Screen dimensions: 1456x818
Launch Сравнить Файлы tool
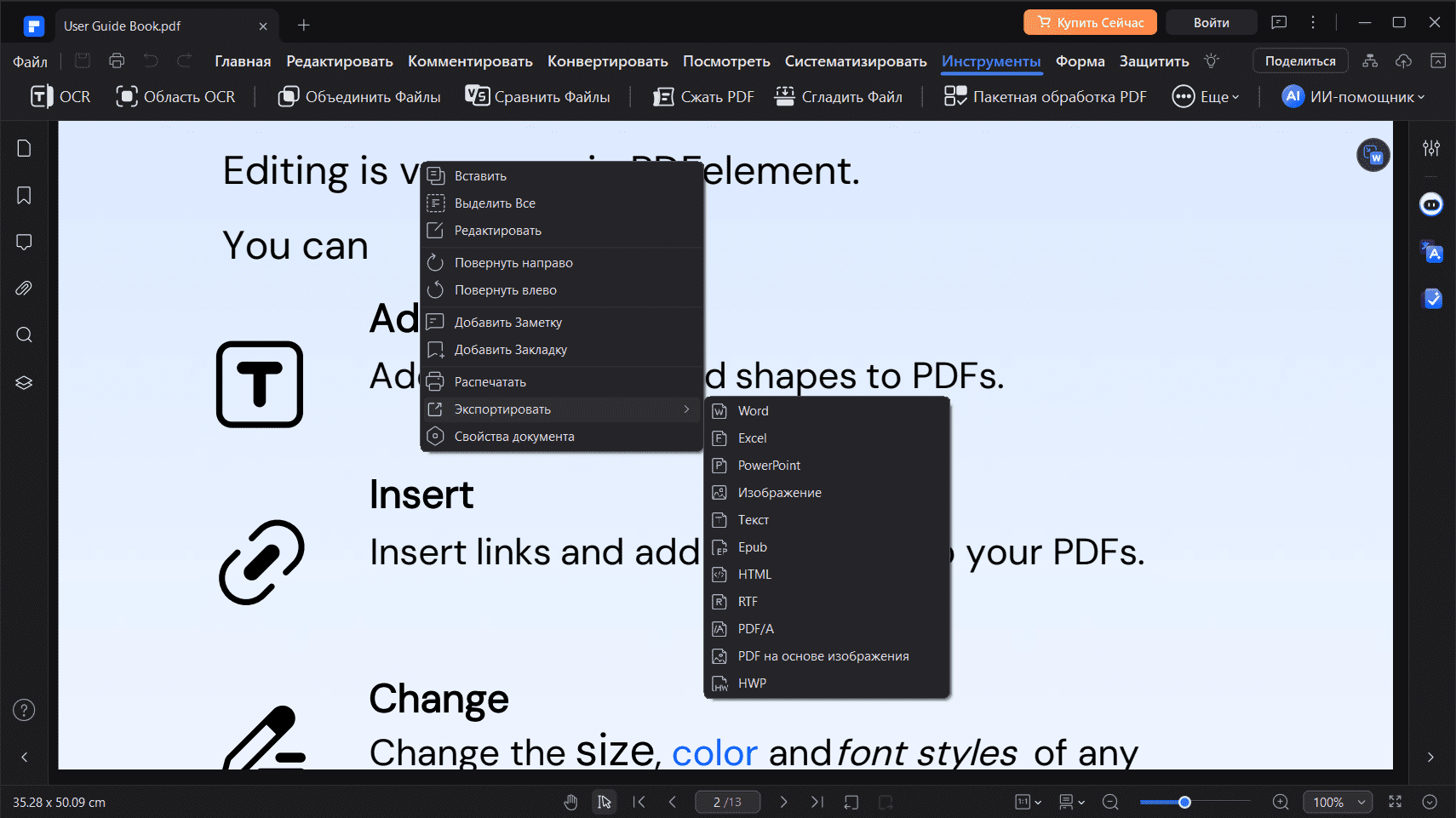[537, 97]
